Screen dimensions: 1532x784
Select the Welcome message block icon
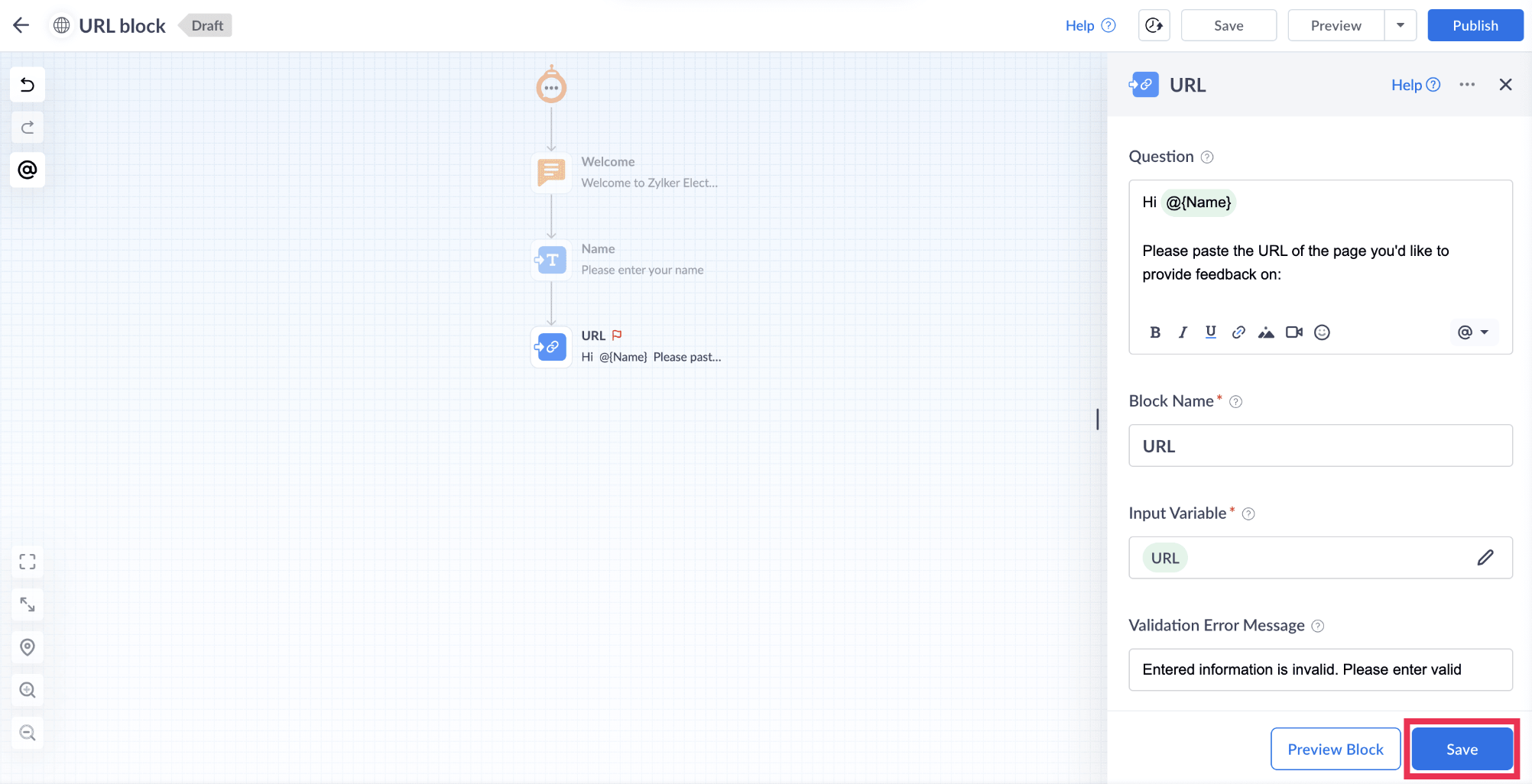[551, 172]
